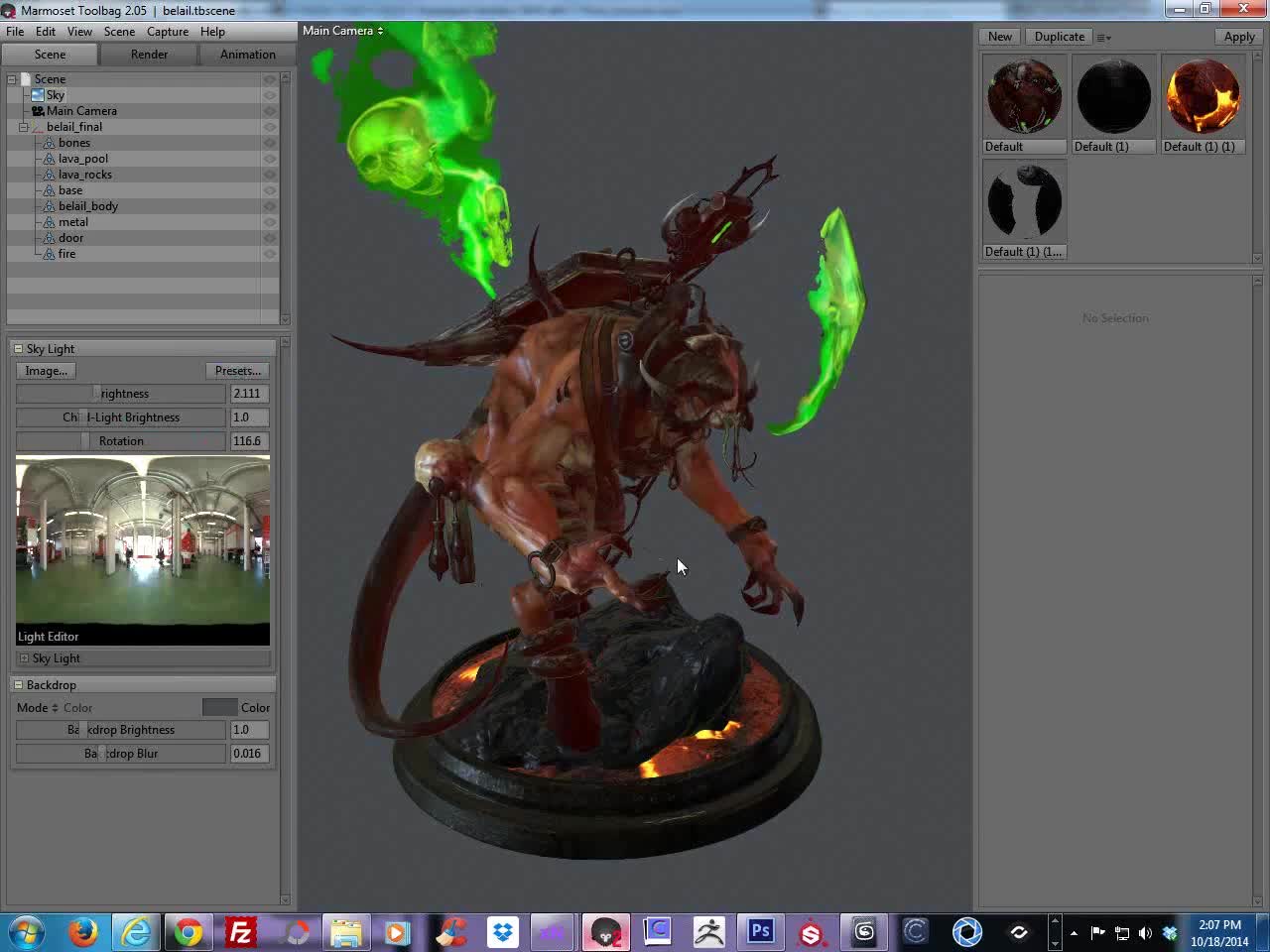Hide the fire mesh
The height and width of the screenshot is (952, 1270).
(x=269, y=254)
